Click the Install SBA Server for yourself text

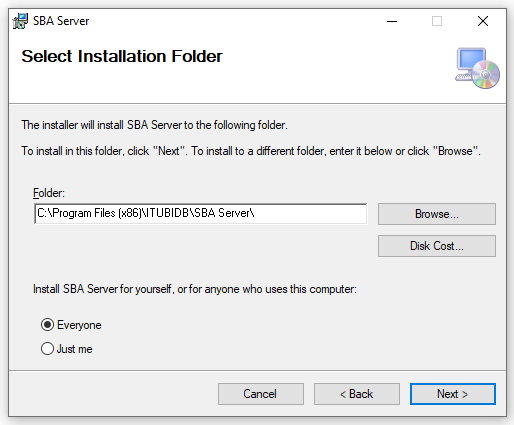point(195,289)
